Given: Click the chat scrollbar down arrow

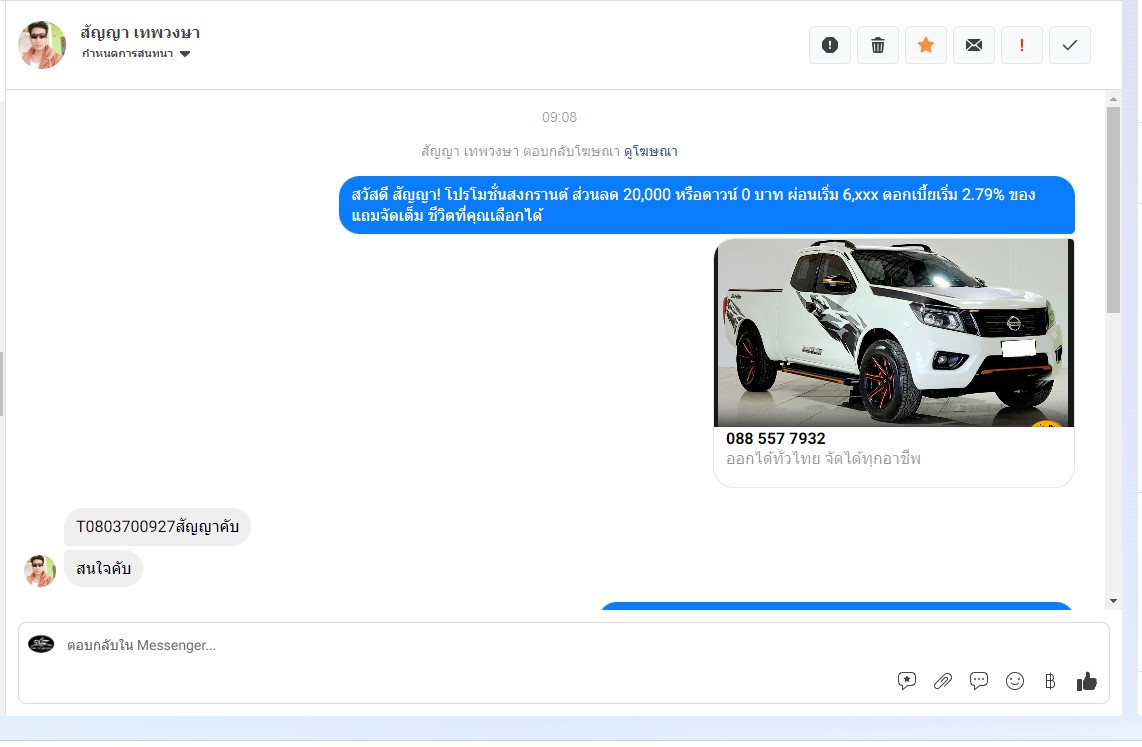Looking at the screenshot, I should click(1113, 601).
